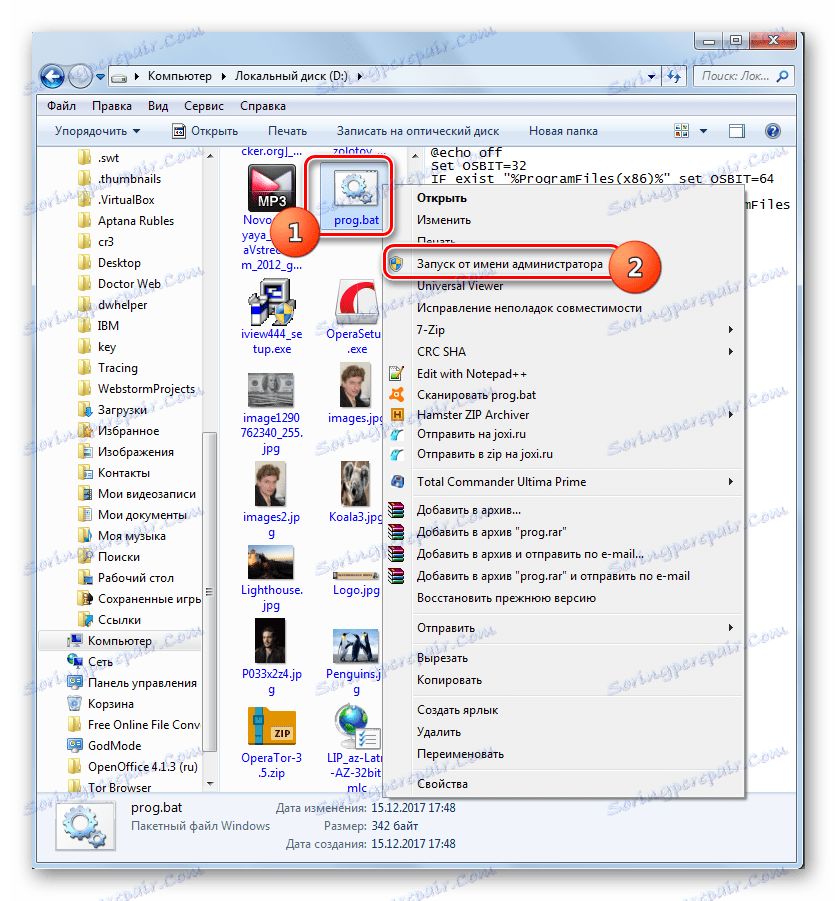Image resolution: width=837 pixels, height=901 pixels.
Task: Select the LIP_az-Latn-AZ-32bit.mlc file icon
Action: coord(357,726)
